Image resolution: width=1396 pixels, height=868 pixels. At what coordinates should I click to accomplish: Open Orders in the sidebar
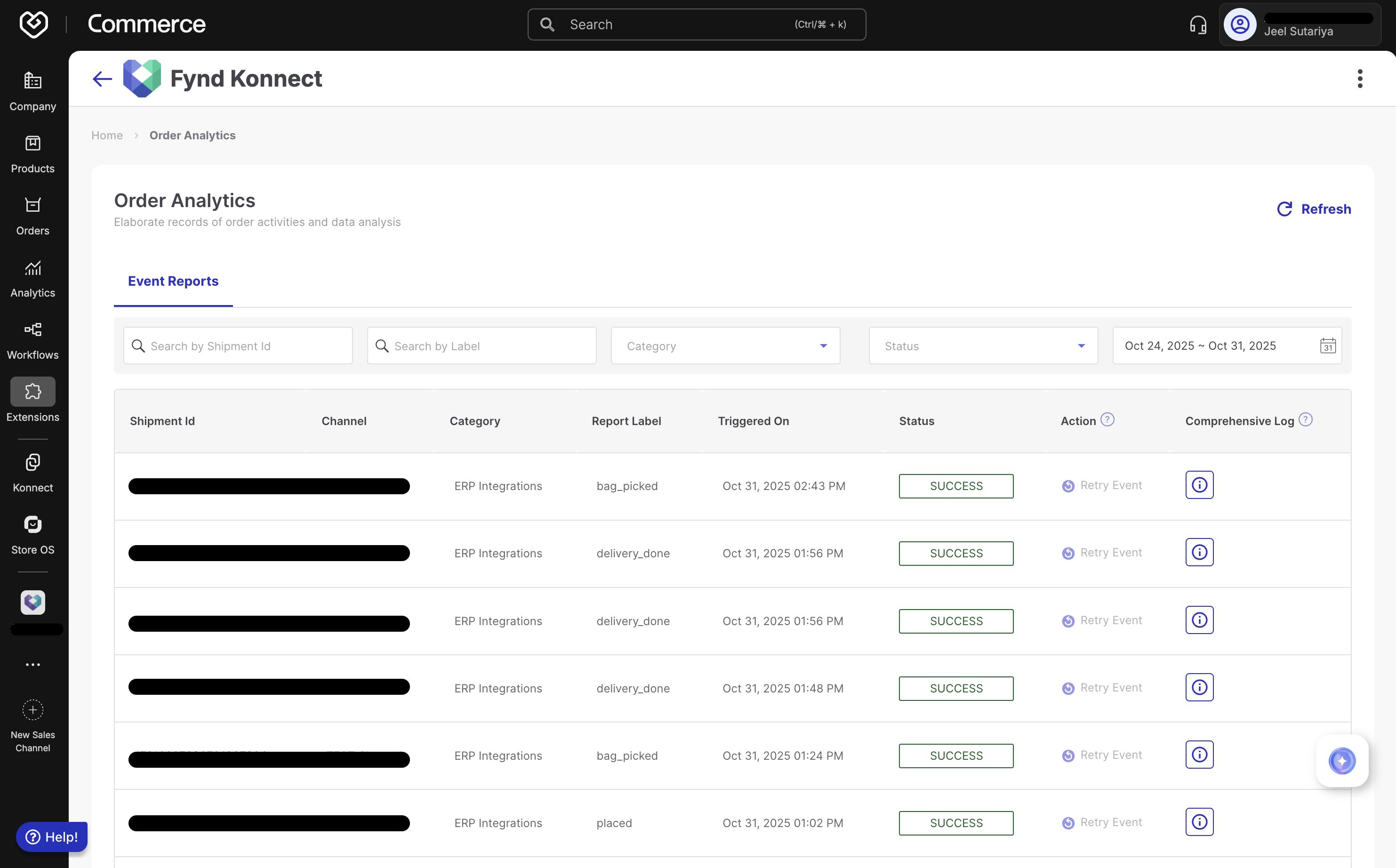tap(33, 215)
